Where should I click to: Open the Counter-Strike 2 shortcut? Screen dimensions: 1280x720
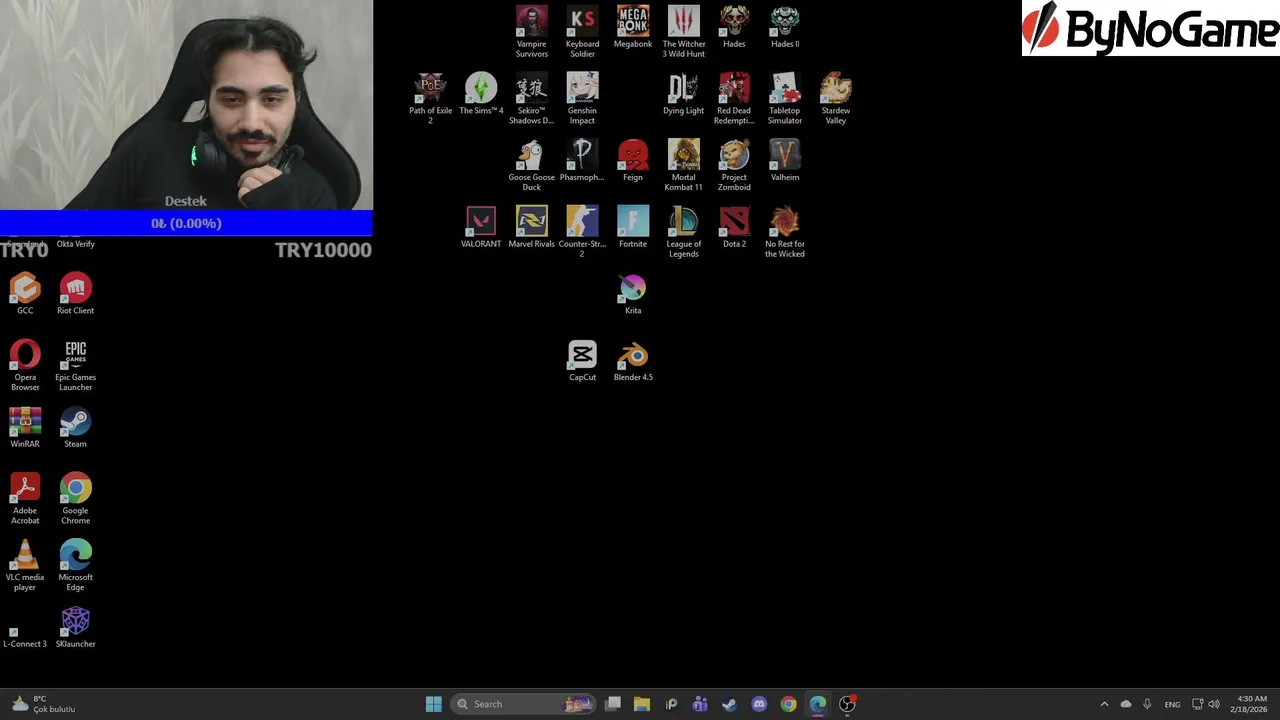(x=582, y=232)
